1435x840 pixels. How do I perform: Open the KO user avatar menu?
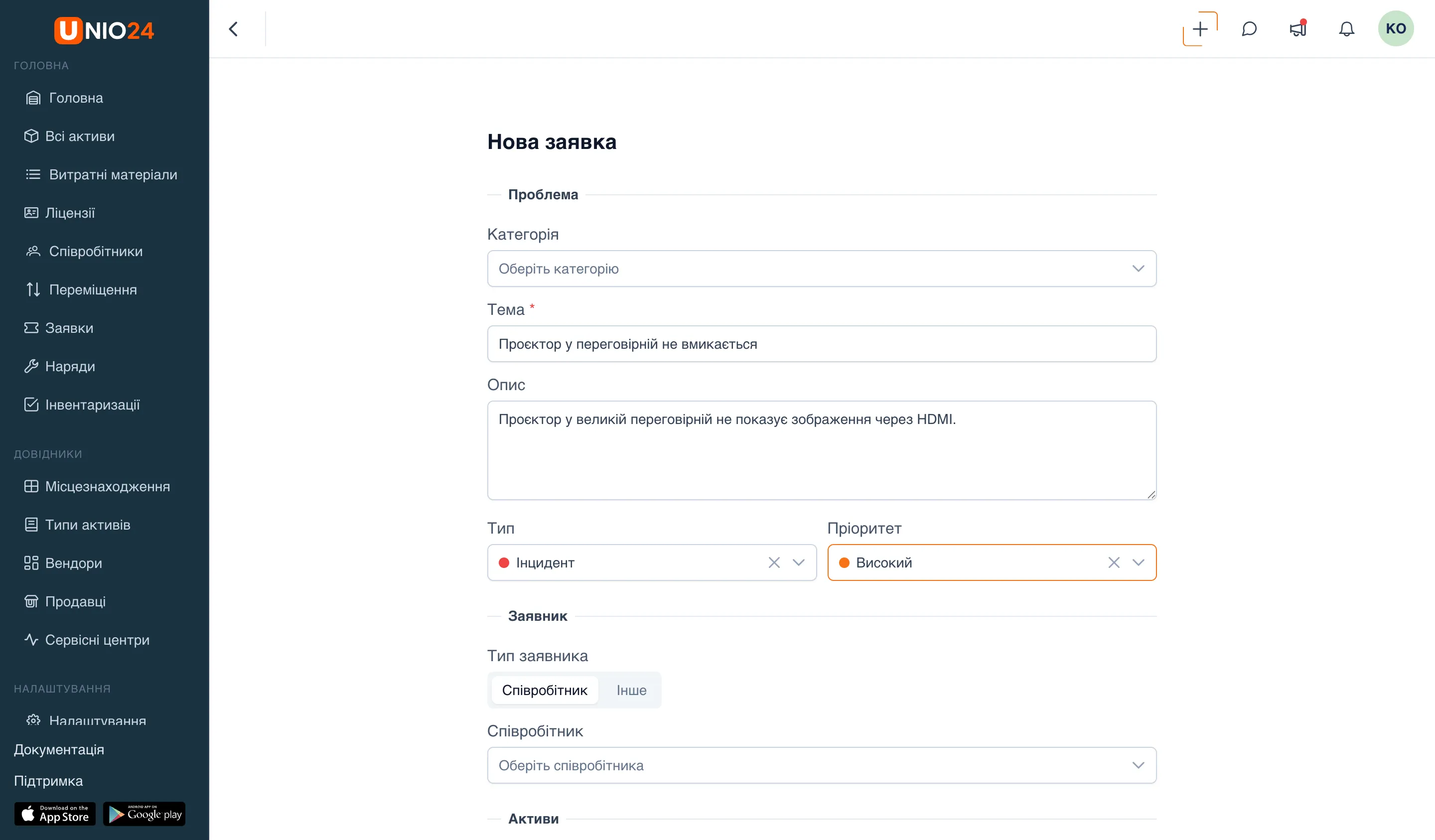1396,28
